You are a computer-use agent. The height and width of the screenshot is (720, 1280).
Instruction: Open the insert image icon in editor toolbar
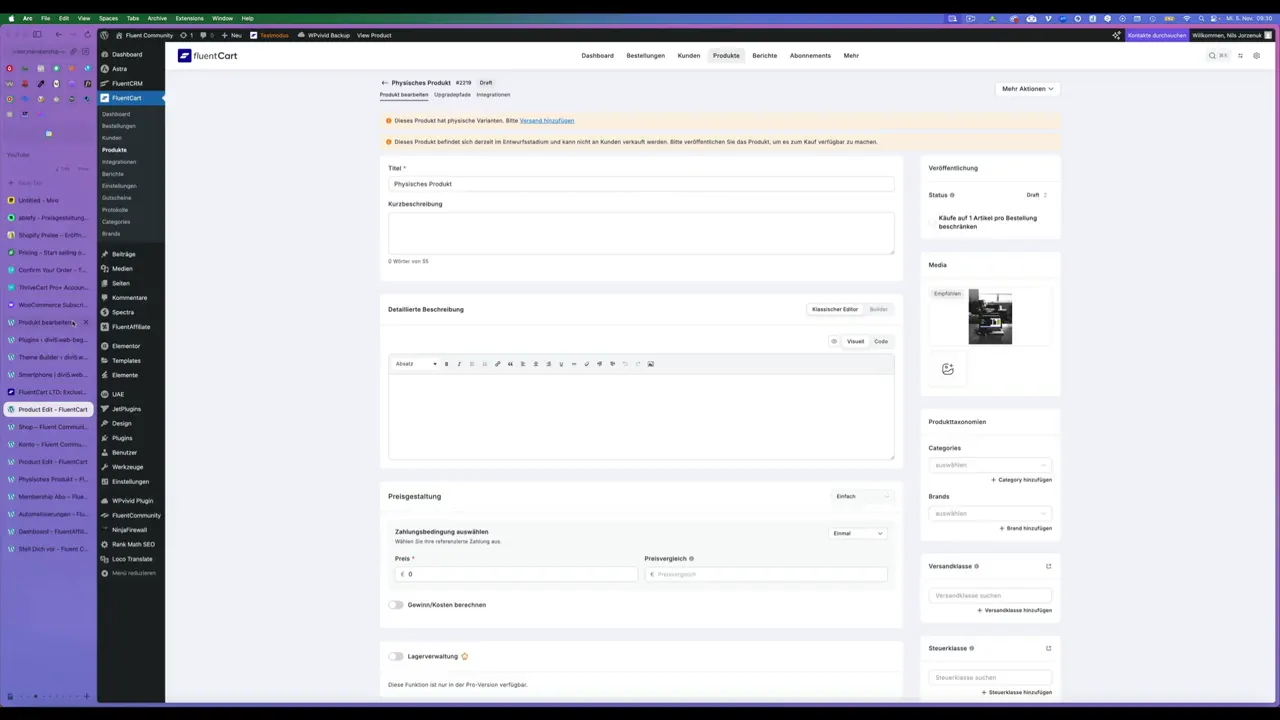[x=652, y=363]
